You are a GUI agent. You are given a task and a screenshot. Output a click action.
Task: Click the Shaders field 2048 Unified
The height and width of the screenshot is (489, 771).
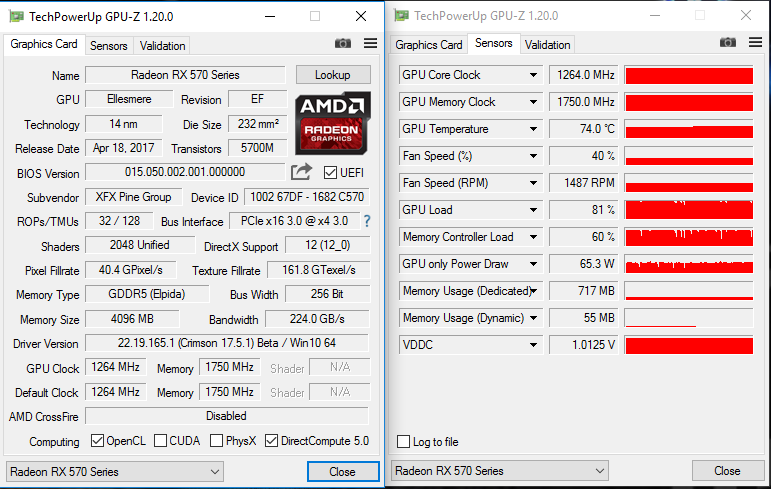point(140,245)
